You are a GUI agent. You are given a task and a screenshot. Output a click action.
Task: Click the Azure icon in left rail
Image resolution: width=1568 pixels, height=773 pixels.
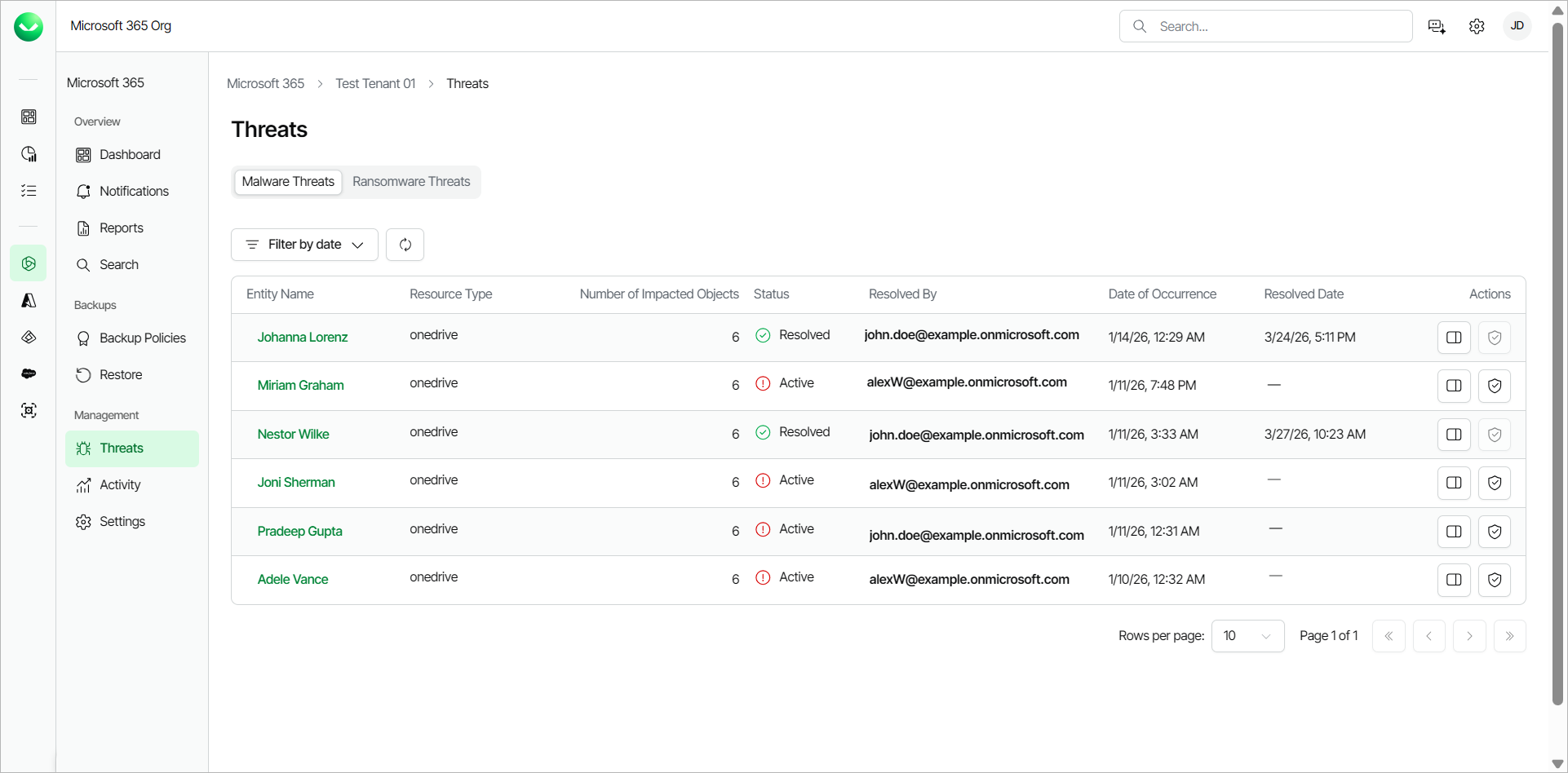pos(29,300)
